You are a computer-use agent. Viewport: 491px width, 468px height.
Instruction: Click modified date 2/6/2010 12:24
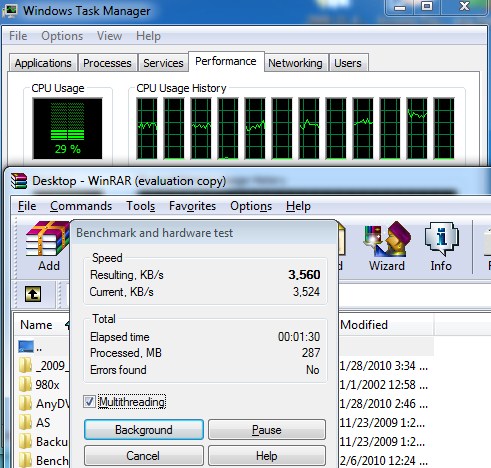click(x=383, y=461)
